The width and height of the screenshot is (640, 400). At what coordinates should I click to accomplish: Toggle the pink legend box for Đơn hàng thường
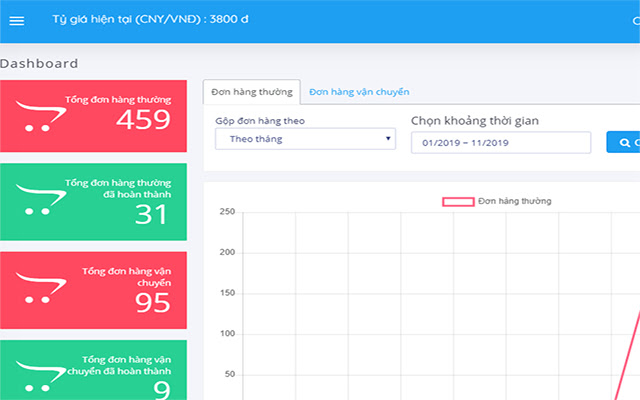(x=458, y=202)
